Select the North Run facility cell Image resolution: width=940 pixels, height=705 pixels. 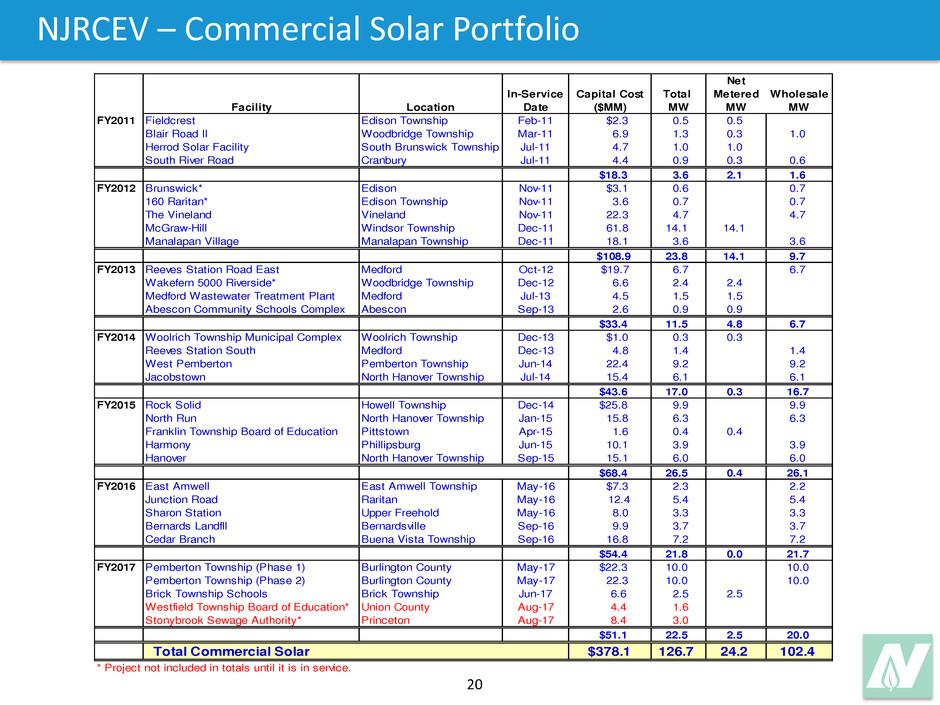[x=171, y=418]
